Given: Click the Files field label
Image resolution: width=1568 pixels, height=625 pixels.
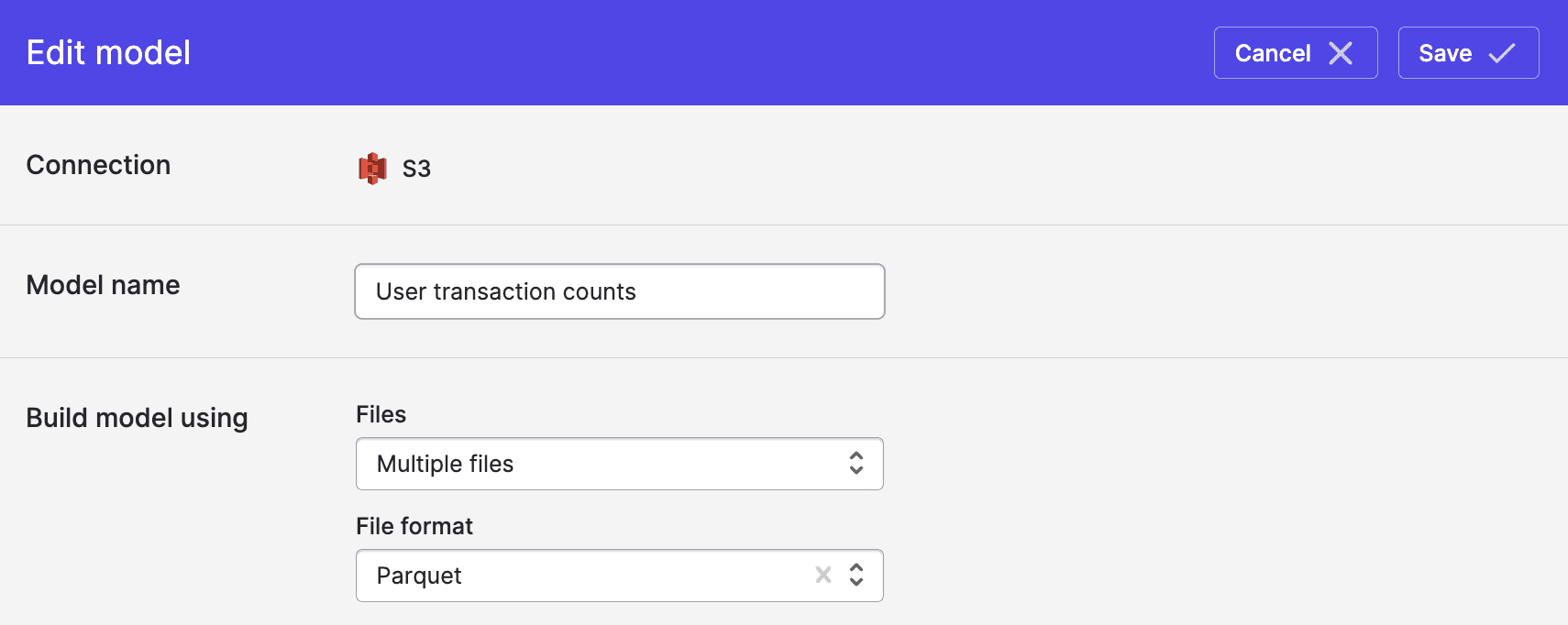Looking at the screenshot, I should click(x=381, y=414).
